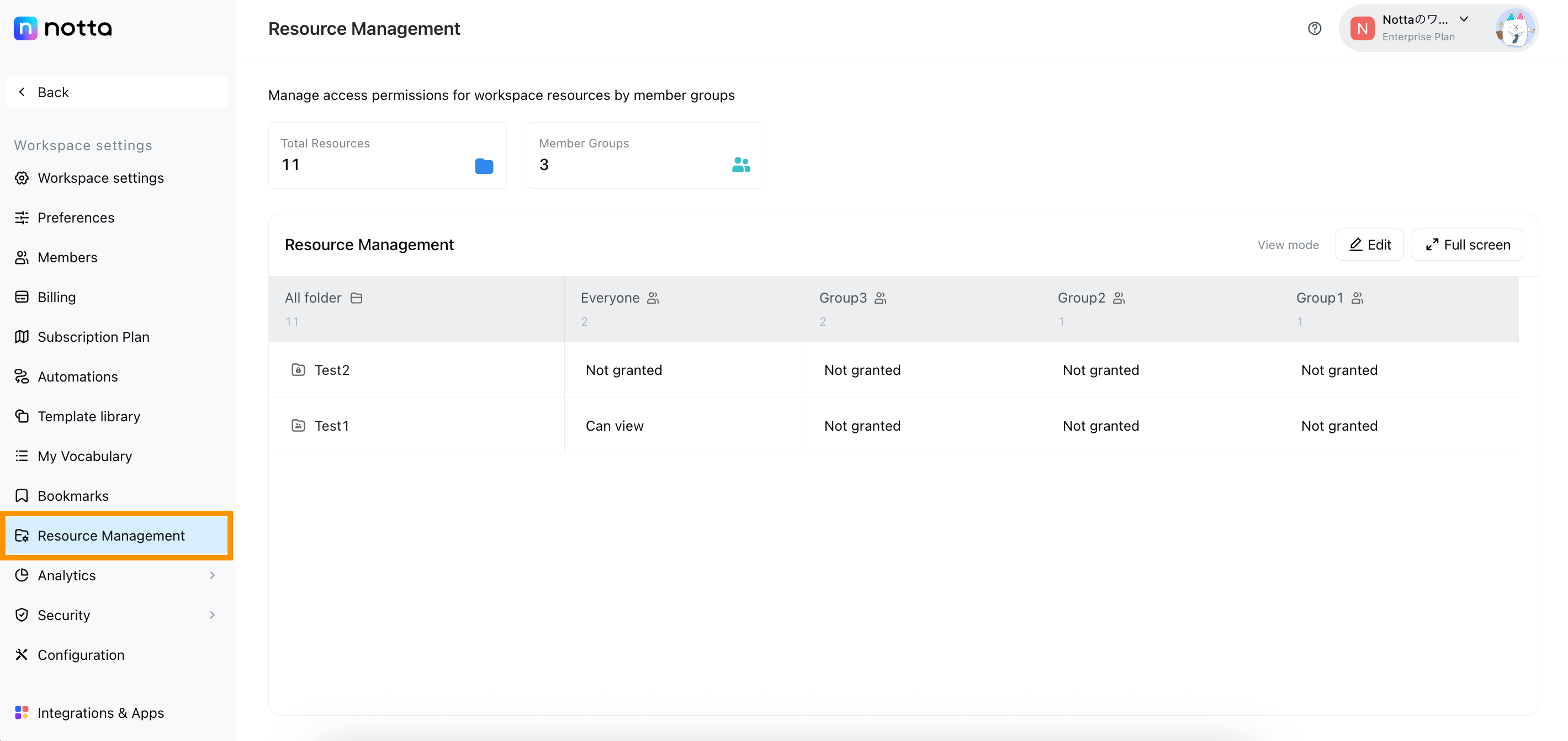Click the Billing card icon in sidebar
Screen dimensions: 1568x741
tap(22, 297)
